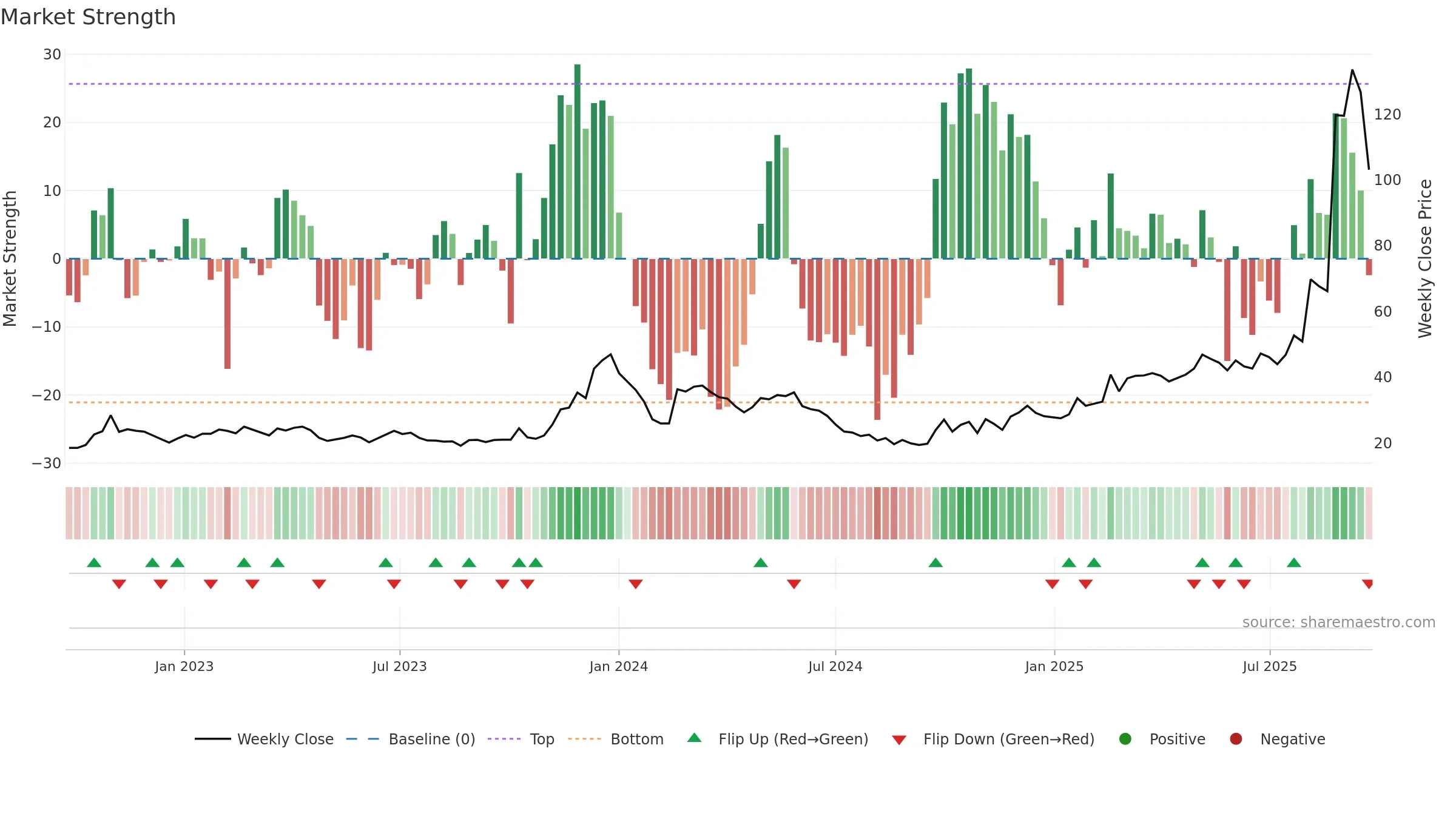Click the source: sharemaestro.com text

pos(1339,622)
